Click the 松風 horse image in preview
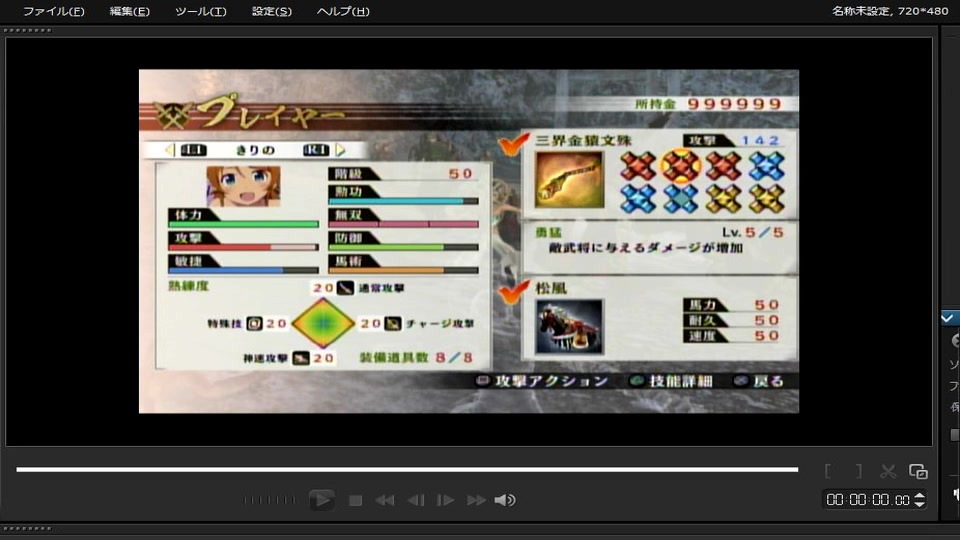Screen dimensions: 960x540 569,327
